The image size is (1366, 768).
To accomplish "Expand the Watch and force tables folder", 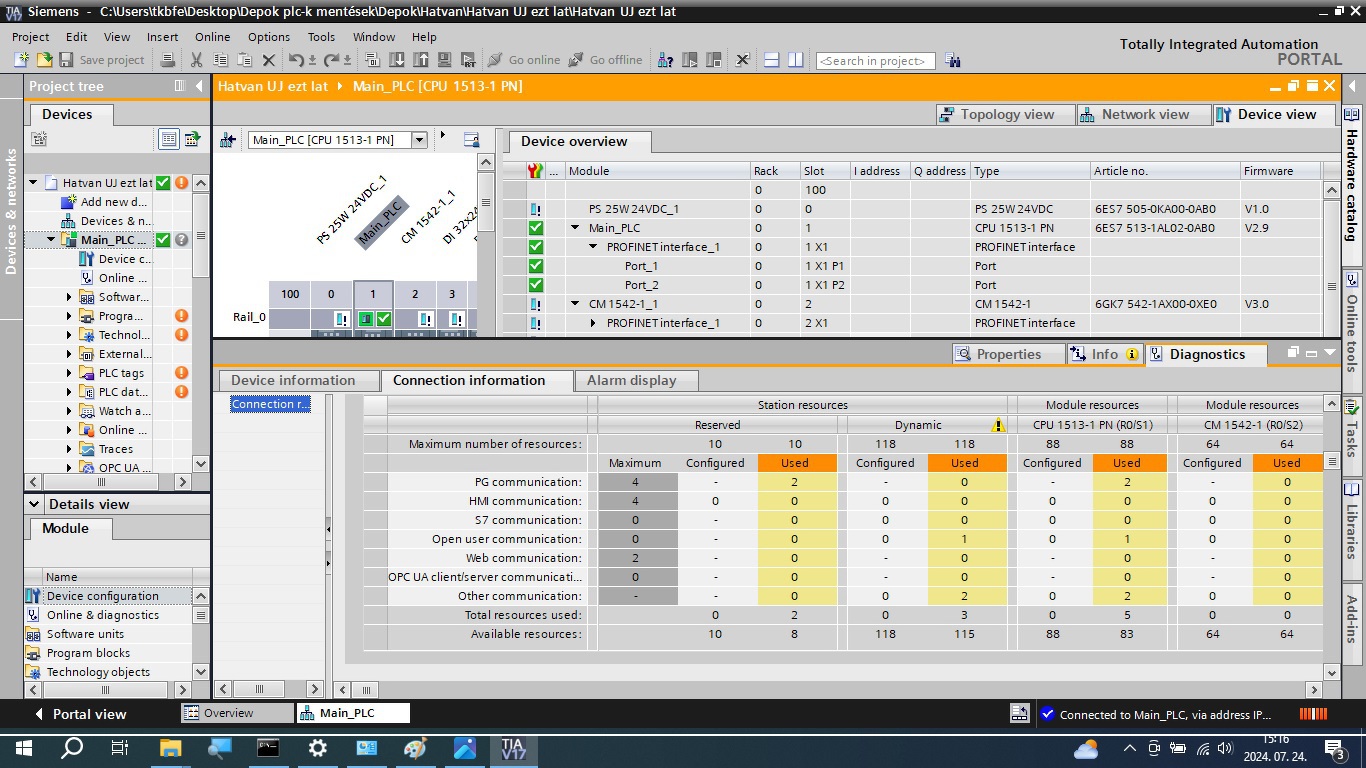I will click(69, 411).
